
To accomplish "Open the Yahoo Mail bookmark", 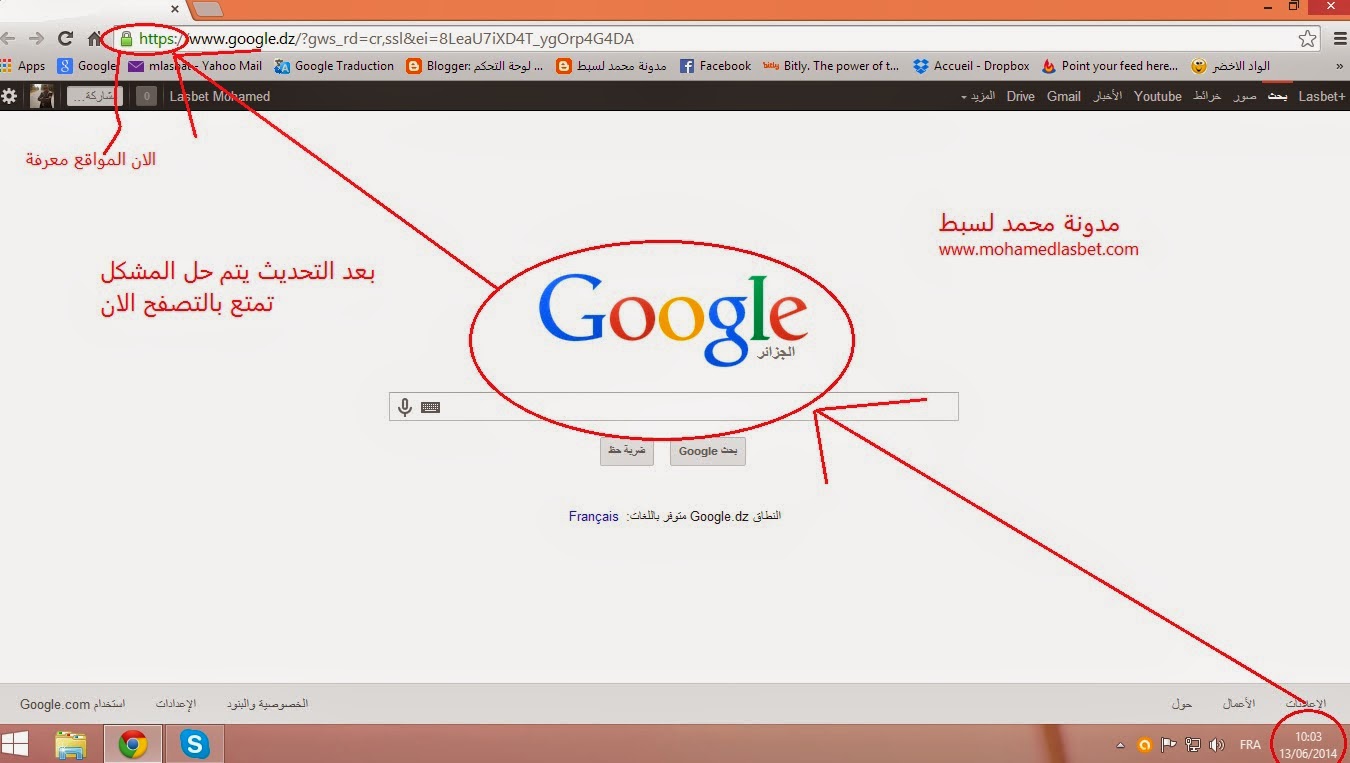I will (x=195, y=66).
